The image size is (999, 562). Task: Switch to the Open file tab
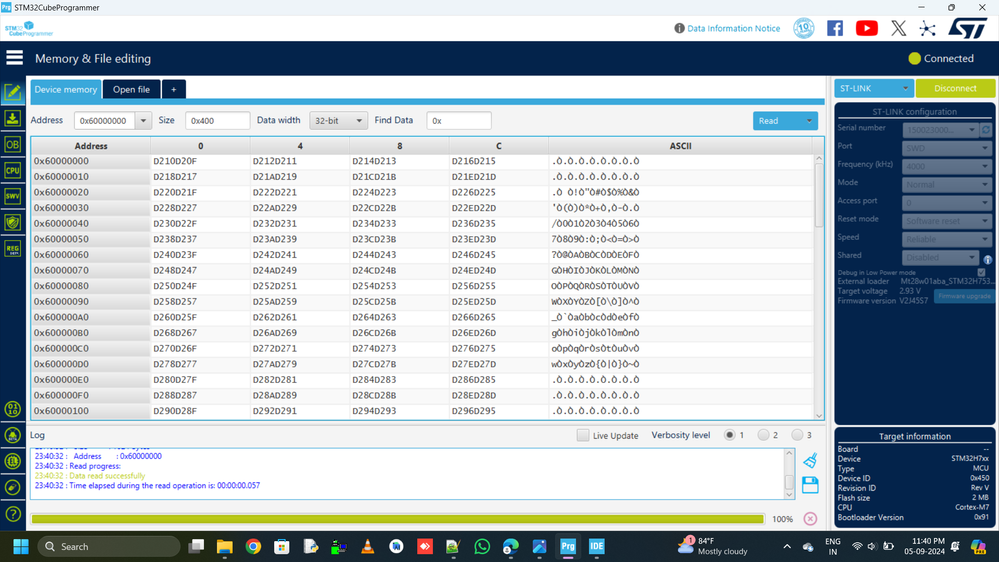[x=131, y=89]
